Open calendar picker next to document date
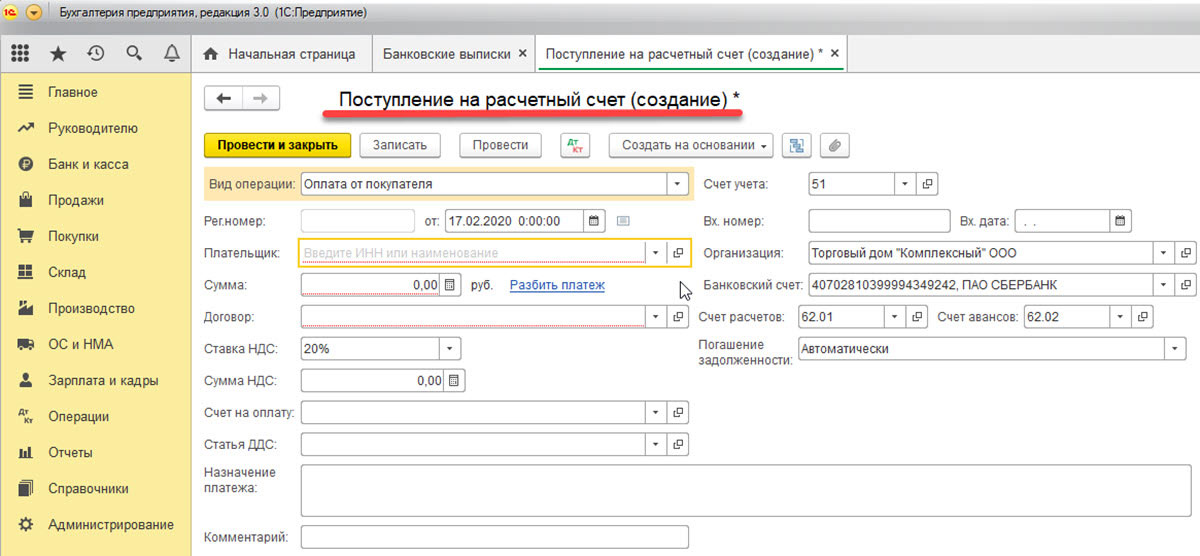This screenshot has width=1200, height=556. [594, 221]
